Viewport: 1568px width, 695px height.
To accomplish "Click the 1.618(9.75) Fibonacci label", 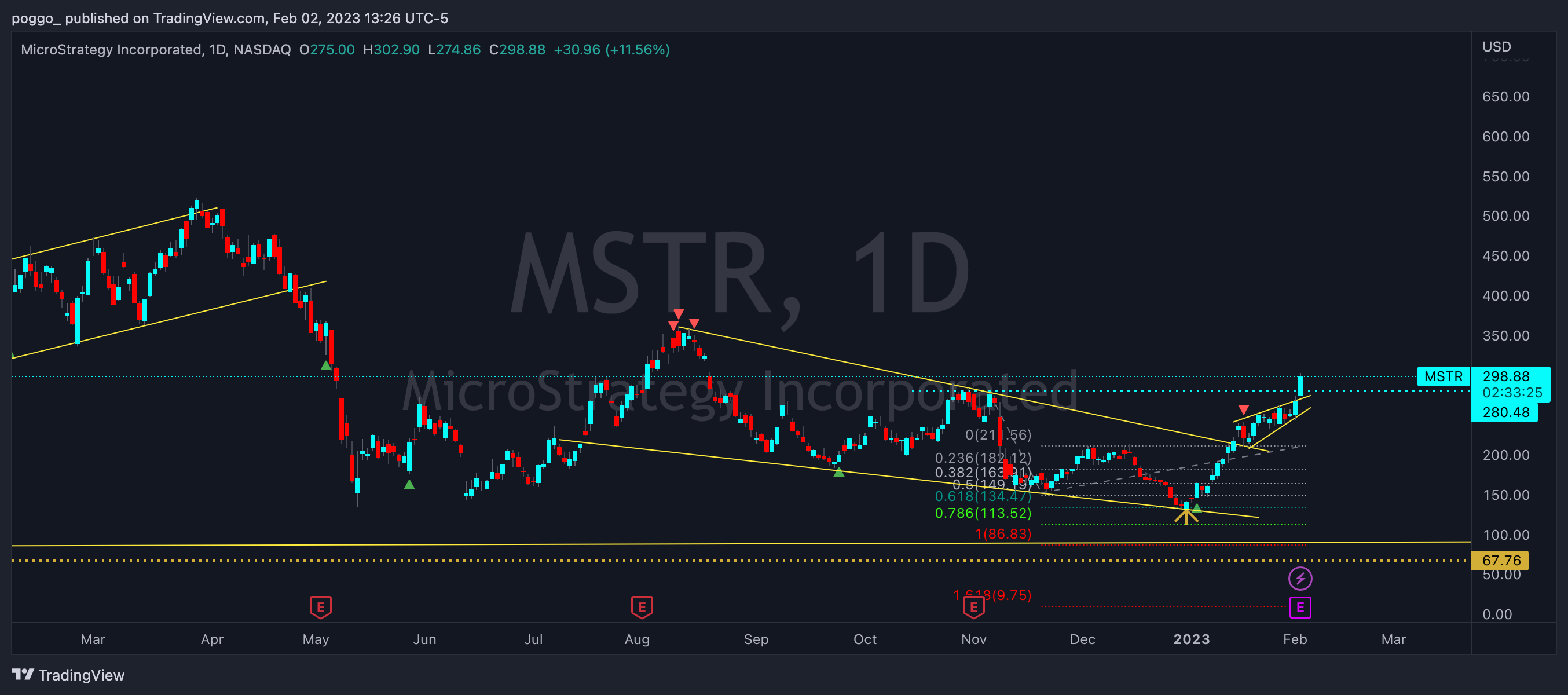I will click(x=992, y=595).
